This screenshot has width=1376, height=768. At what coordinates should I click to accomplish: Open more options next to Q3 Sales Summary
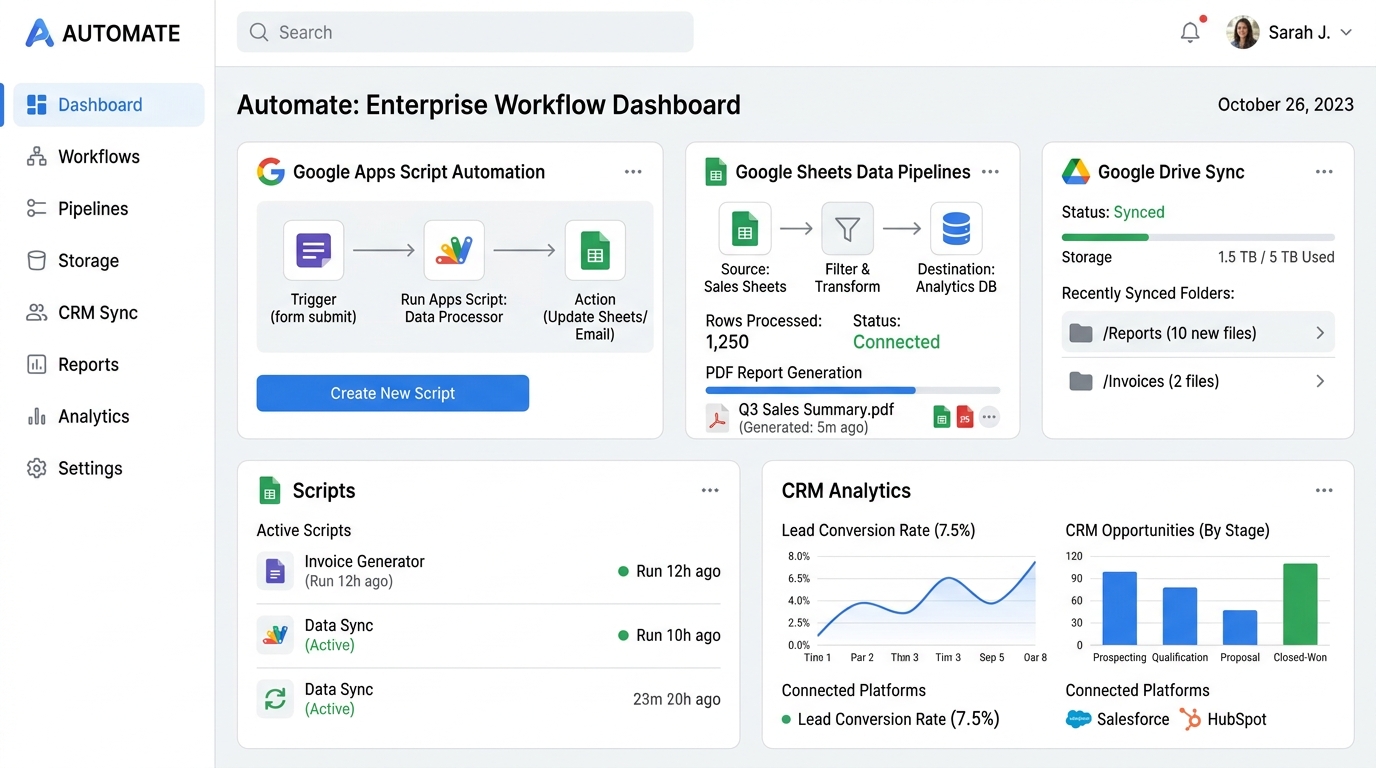989,417
